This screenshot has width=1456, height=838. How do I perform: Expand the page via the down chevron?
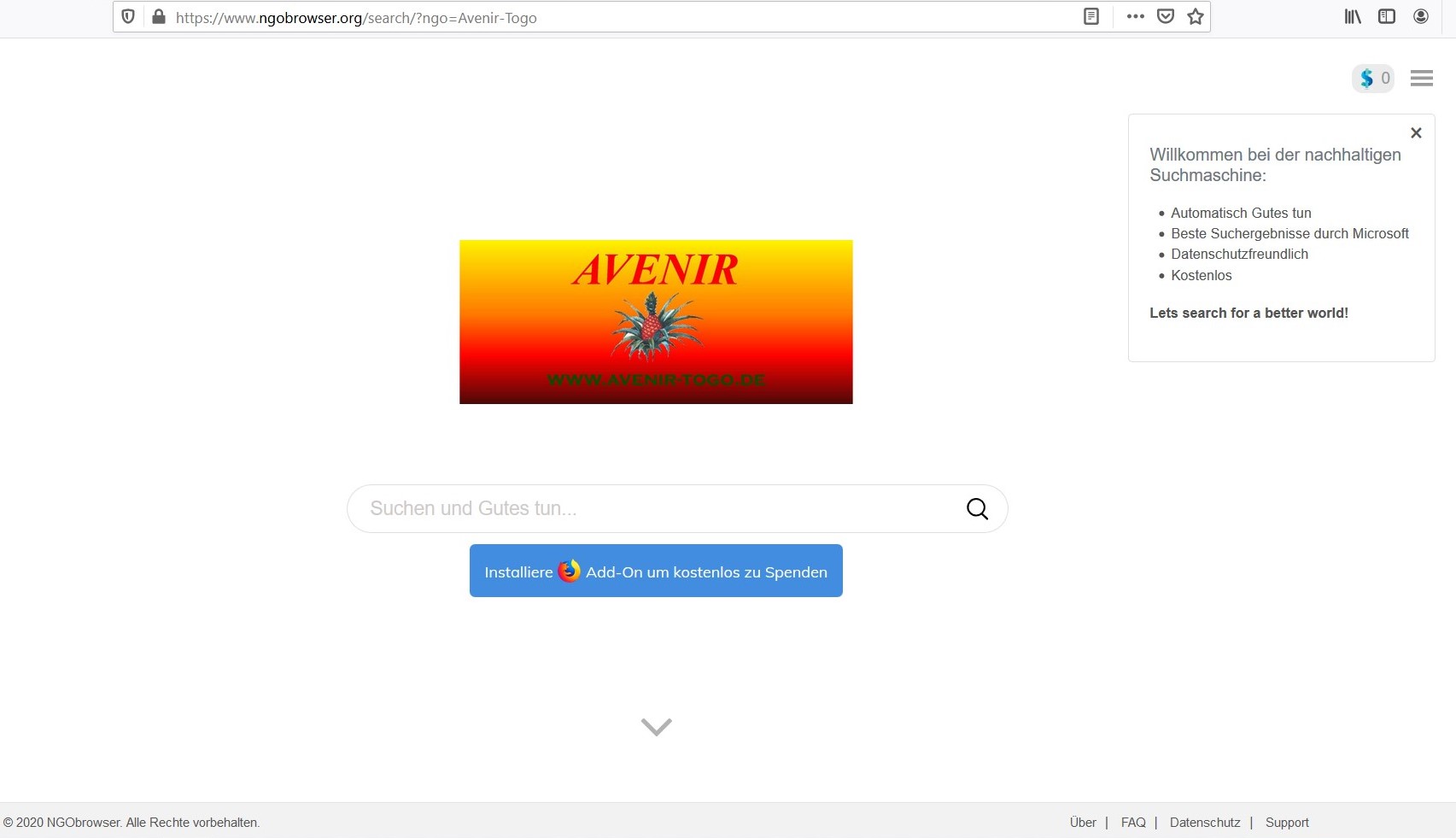click(655, 727)
